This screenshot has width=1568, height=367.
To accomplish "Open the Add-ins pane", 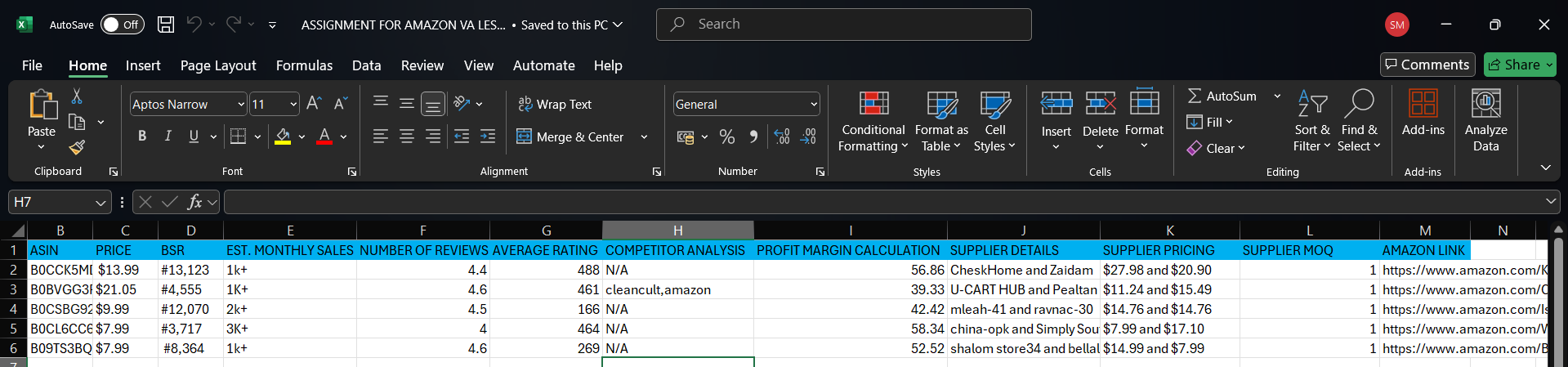I will [1423, 113].
